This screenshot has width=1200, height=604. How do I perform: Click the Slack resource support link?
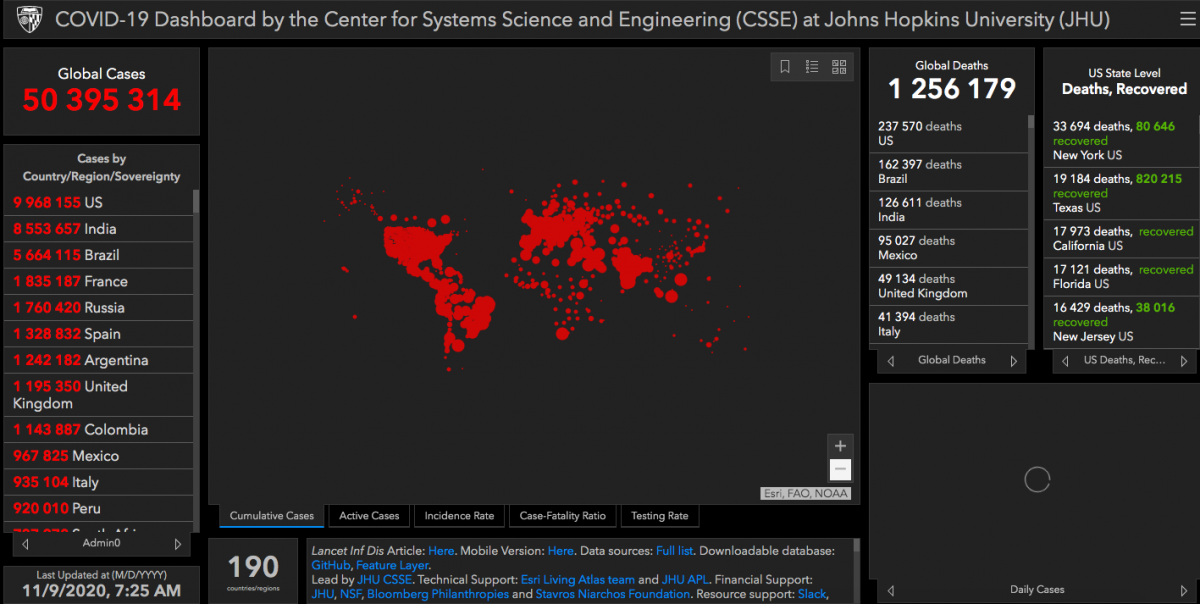(813, 594)
